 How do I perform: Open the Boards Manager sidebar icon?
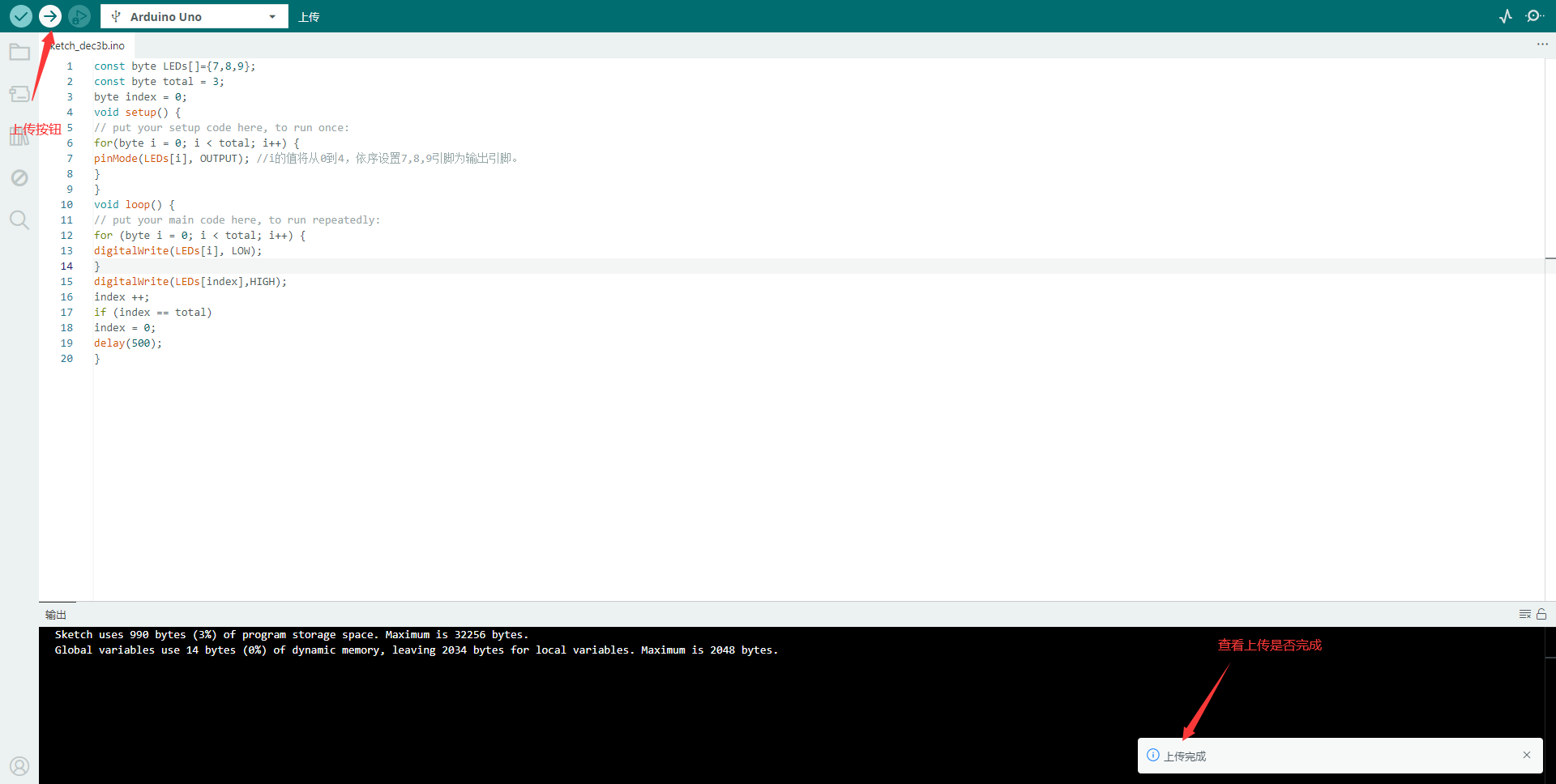(19, 94)
